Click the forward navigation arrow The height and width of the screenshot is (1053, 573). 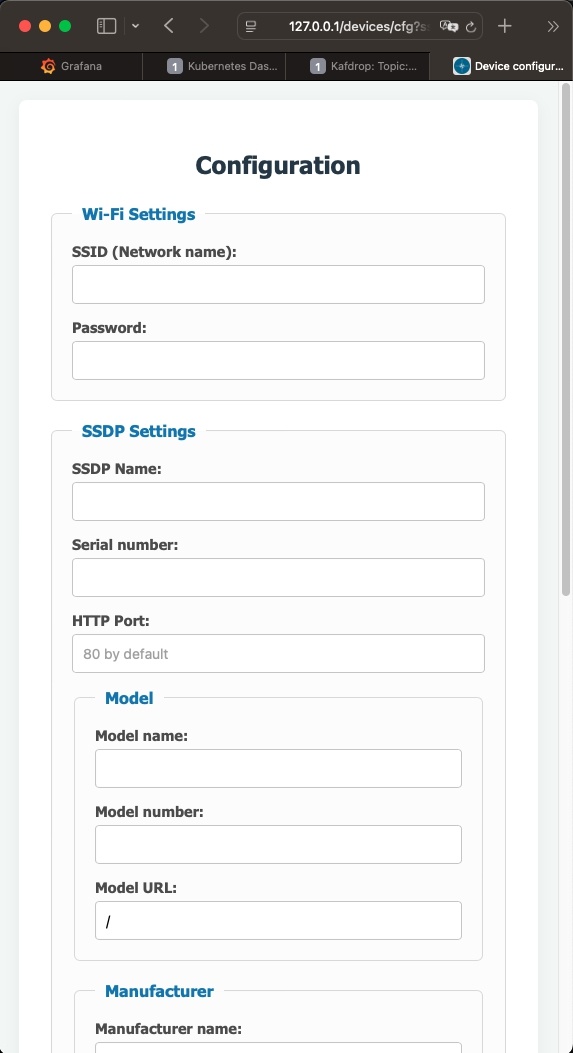(x=204, y=26)
